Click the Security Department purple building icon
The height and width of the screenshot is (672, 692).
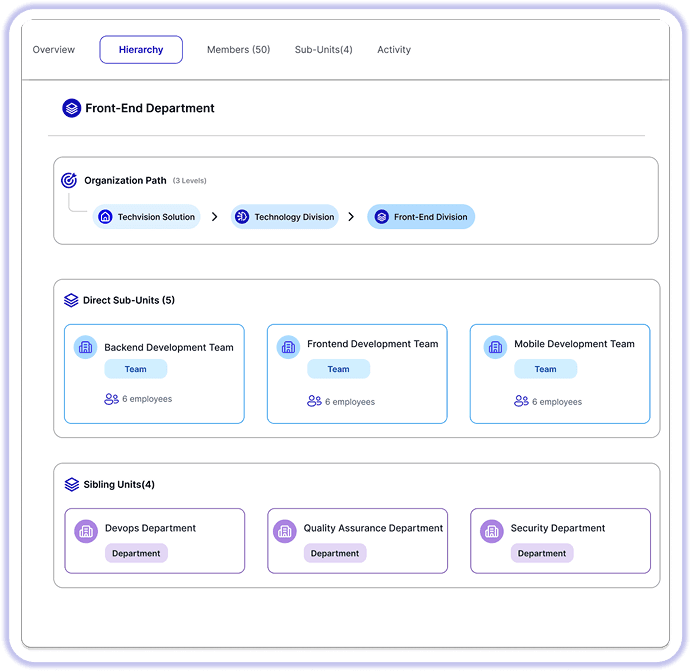tap(492, 531)
